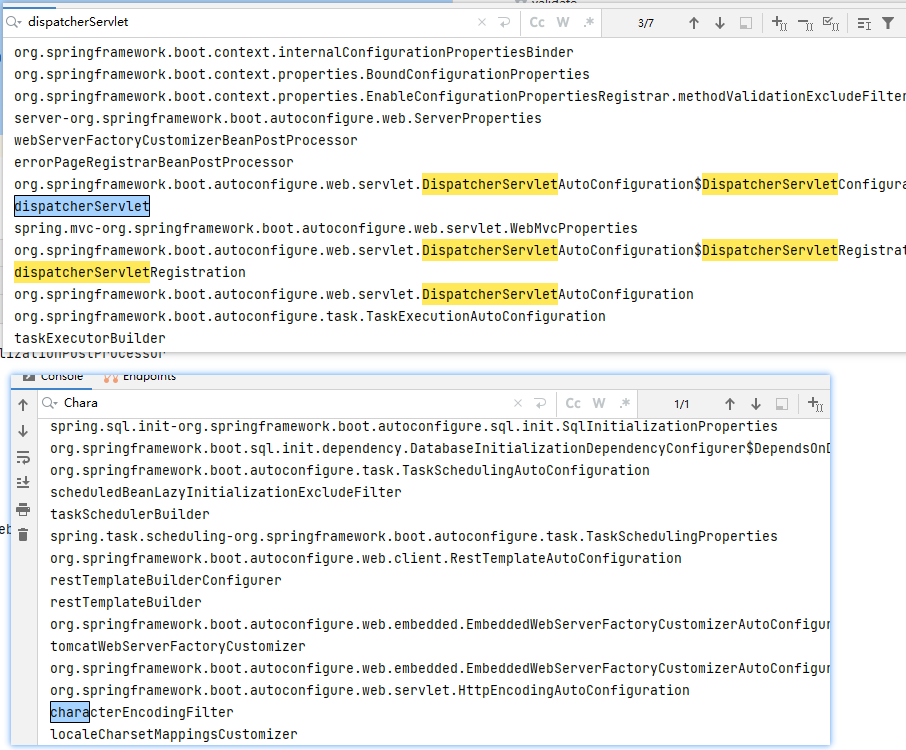Go to next occurrence in 3/7 search

(720, 23)
